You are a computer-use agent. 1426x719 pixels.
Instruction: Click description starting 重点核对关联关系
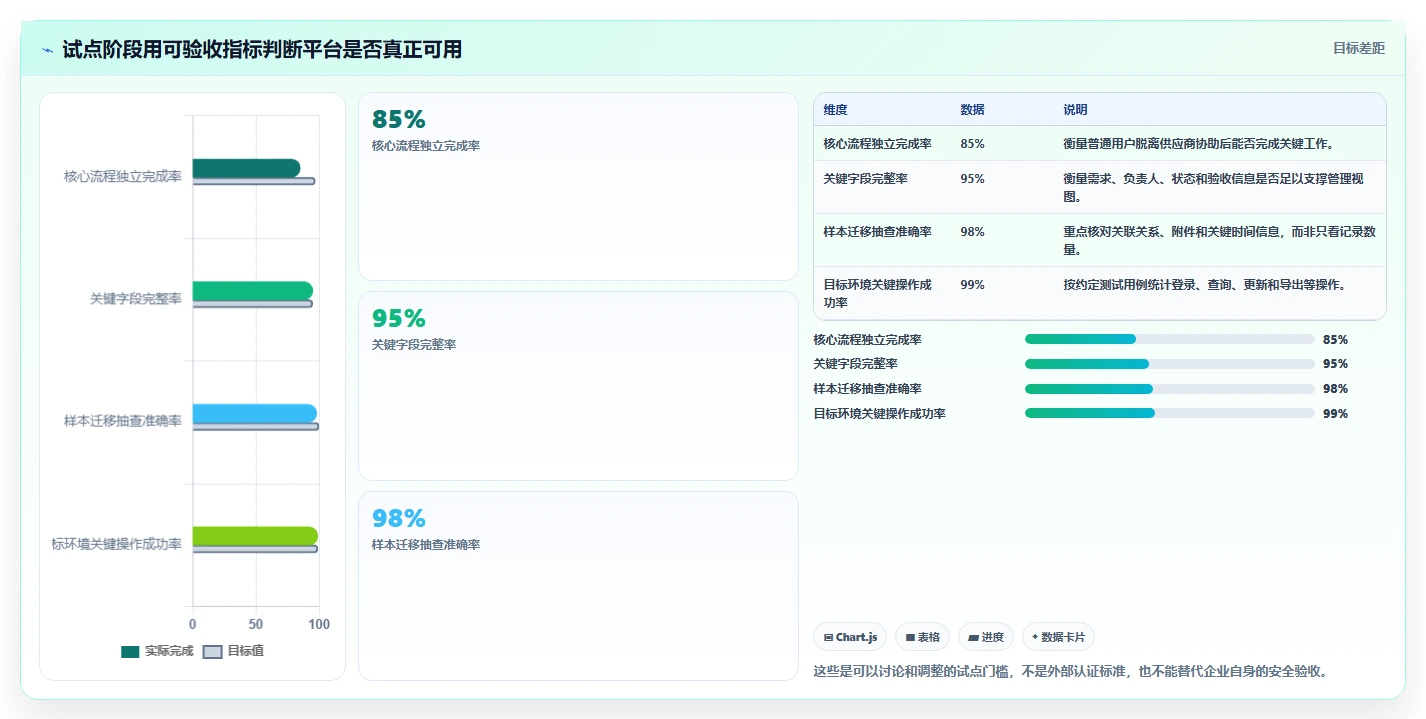1220,241
